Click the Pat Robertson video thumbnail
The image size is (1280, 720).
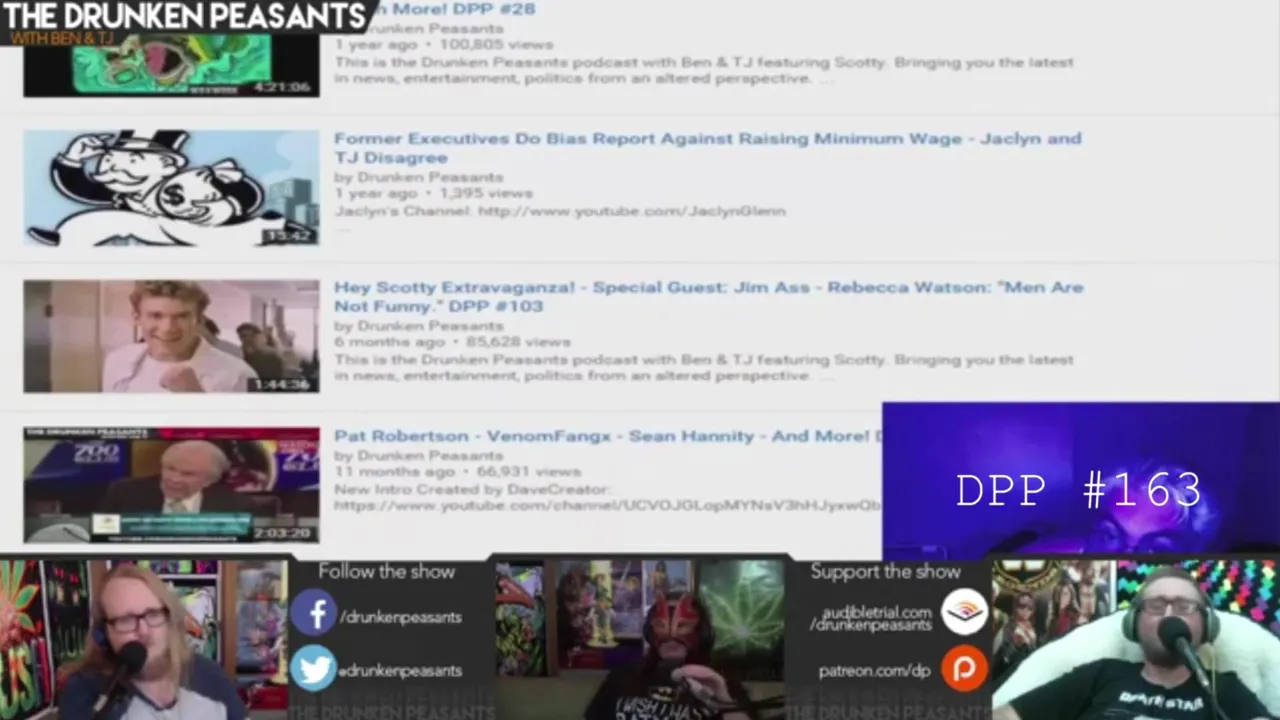pyautogui.click(x=171, y=485)
